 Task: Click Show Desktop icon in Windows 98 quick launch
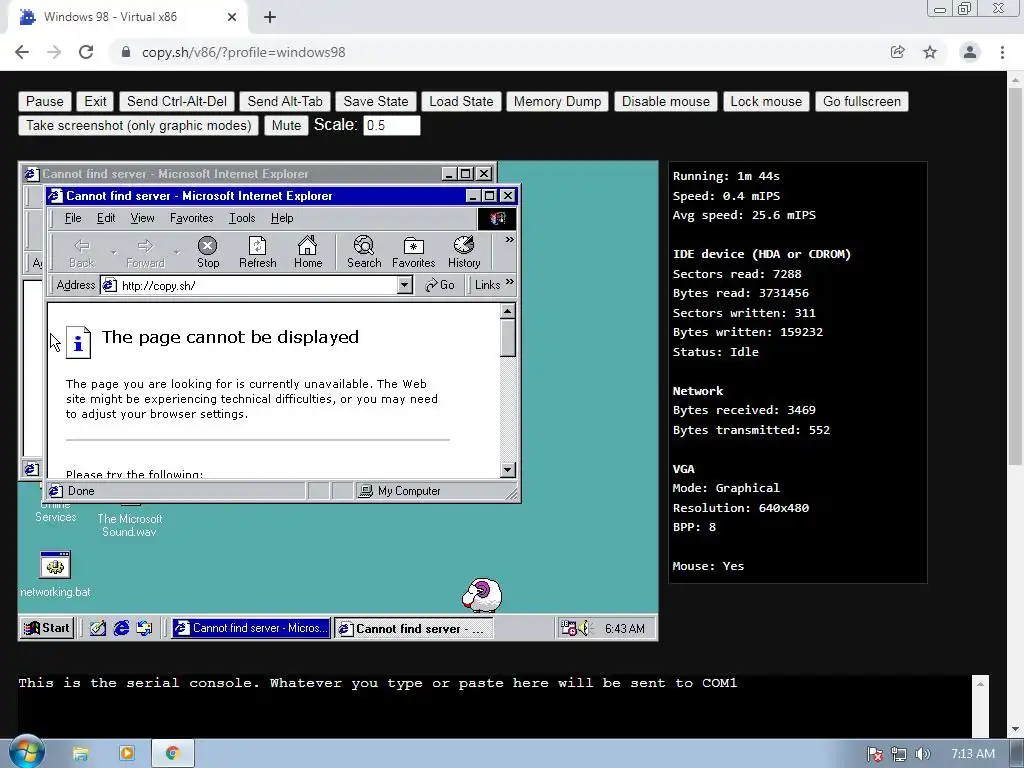[98, 628]
